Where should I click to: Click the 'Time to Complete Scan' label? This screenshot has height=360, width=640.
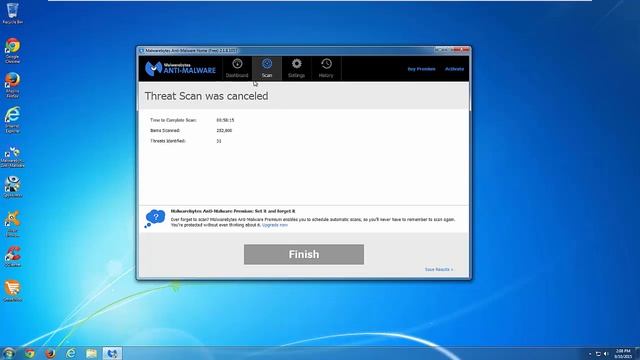click(x=173, y=120)
